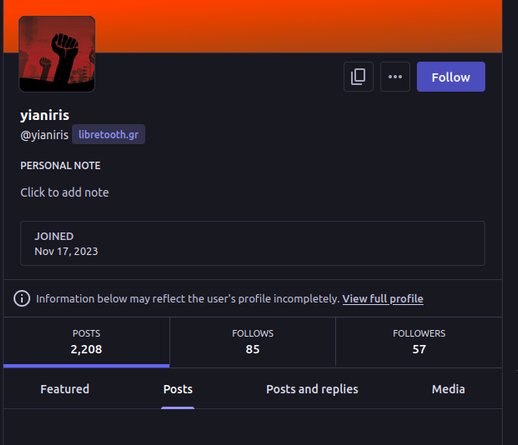Open the Followers 57 list
The height and width of the screenshot is (445, 518).
click(419, 342)
